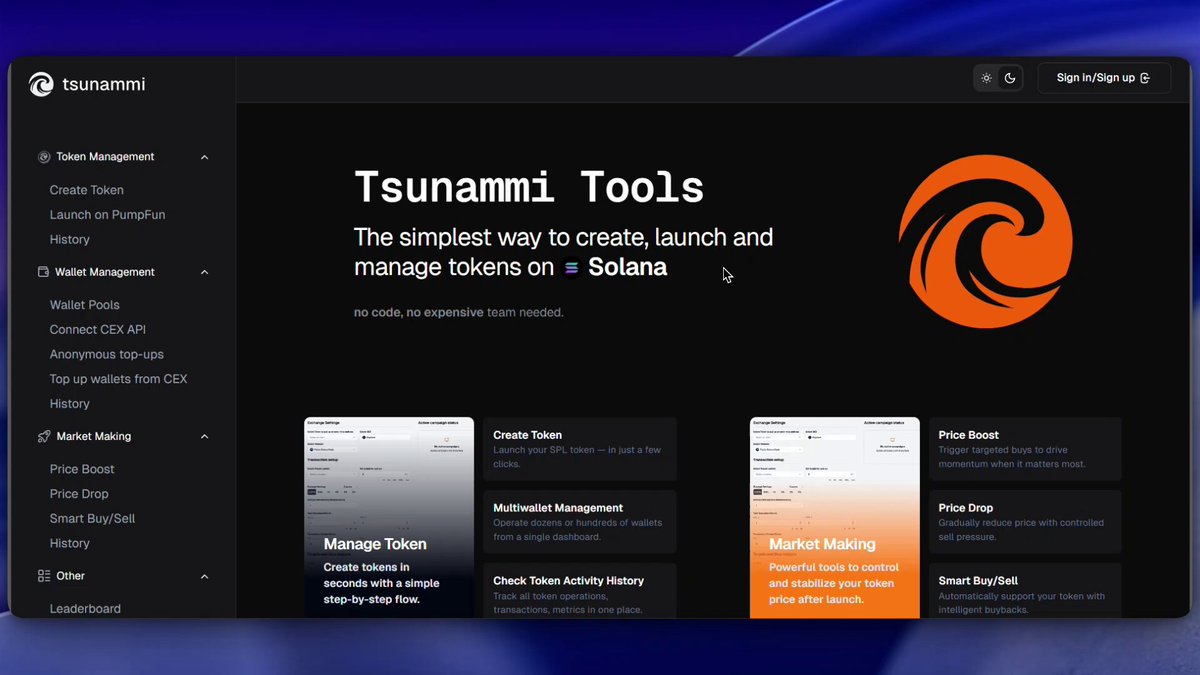Click the orange Market Making preview thumbnail
Image resolution: width=1200 pixels, height=675 pixels.
click(835, 517)
